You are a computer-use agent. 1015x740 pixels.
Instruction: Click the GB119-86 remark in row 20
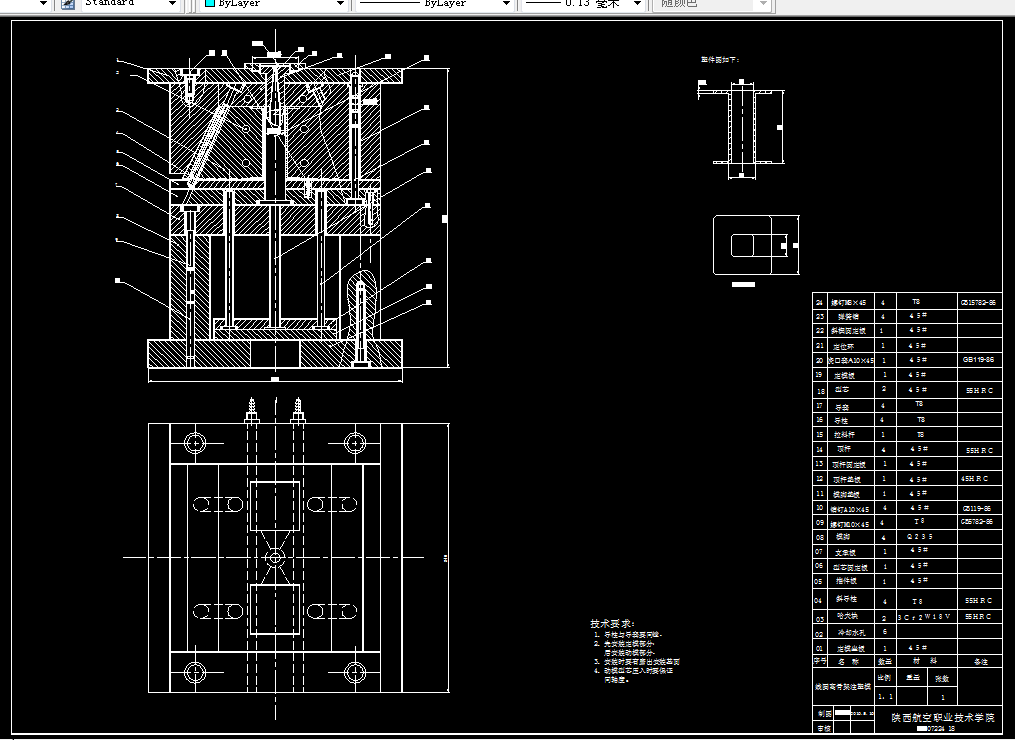978,360
